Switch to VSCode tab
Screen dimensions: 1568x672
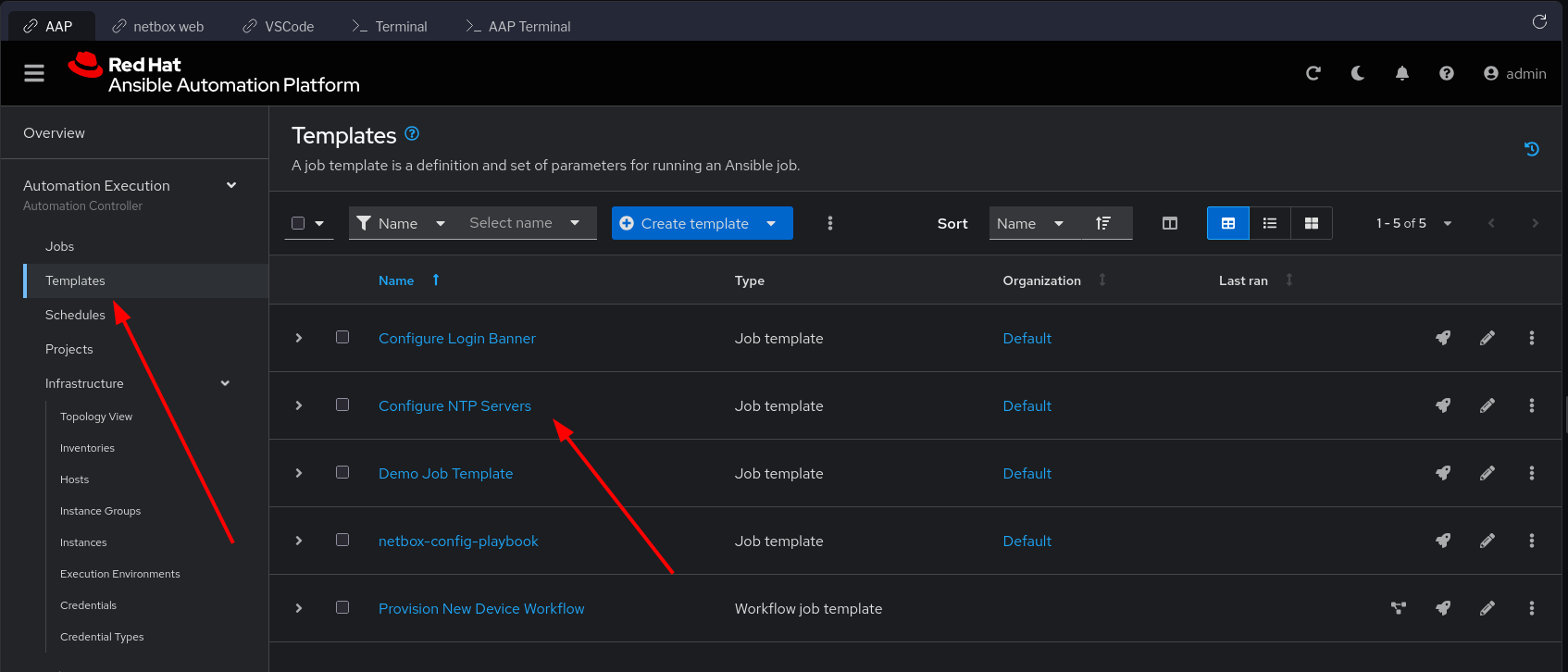(x=279, y=26)
